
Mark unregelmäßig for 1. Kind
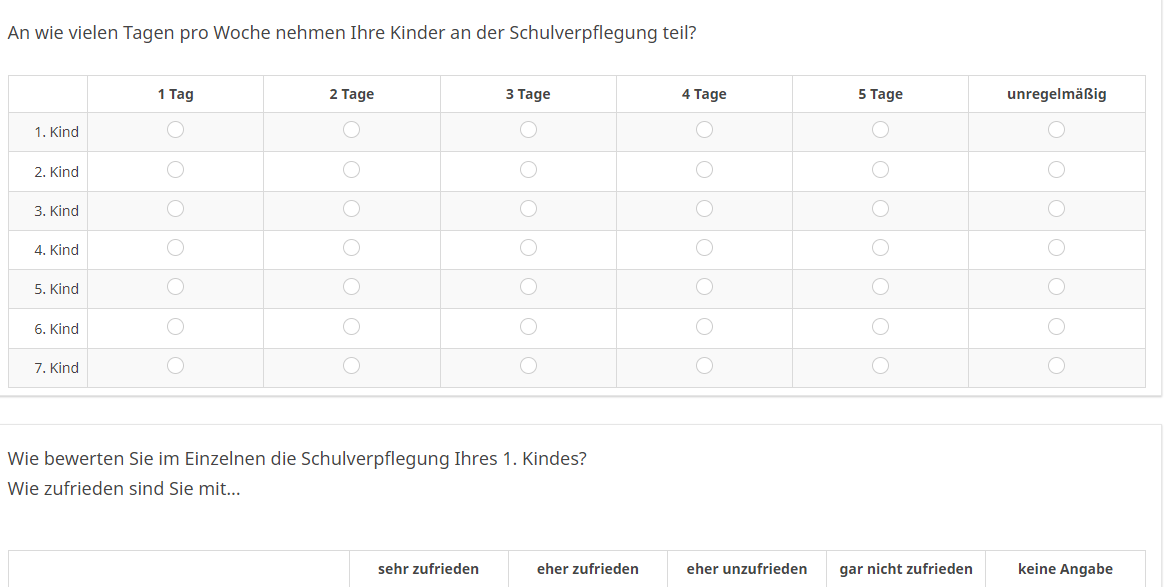pyautogui.click(x=1056, y=130)
